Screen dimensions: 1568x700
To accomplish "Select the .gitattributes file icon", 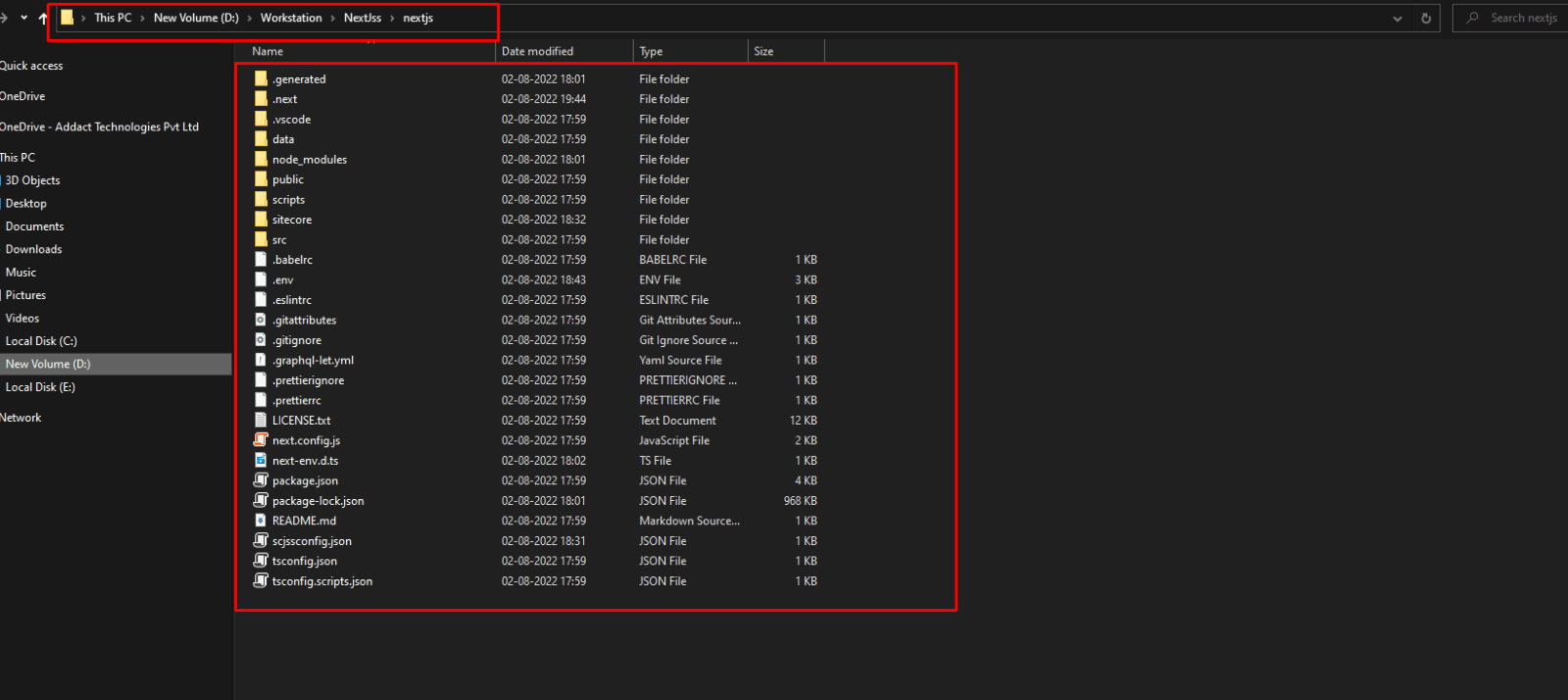I will click(x=261, y=320).
